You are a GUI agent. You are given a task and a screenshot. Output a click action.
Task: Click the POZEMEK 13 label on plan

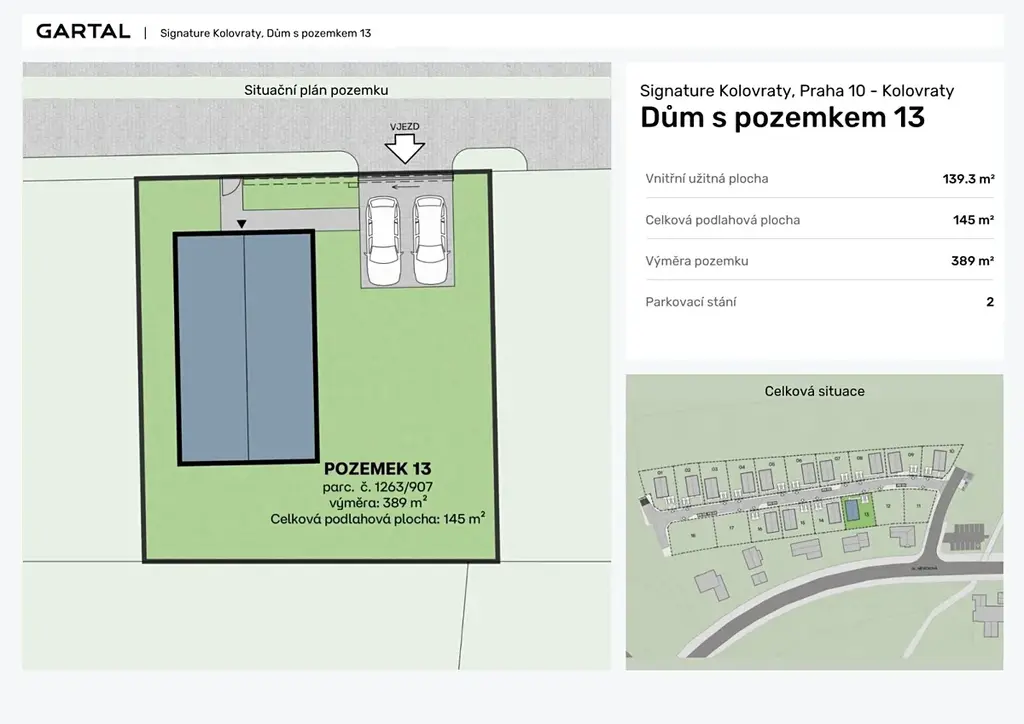(x=377, y=468)
